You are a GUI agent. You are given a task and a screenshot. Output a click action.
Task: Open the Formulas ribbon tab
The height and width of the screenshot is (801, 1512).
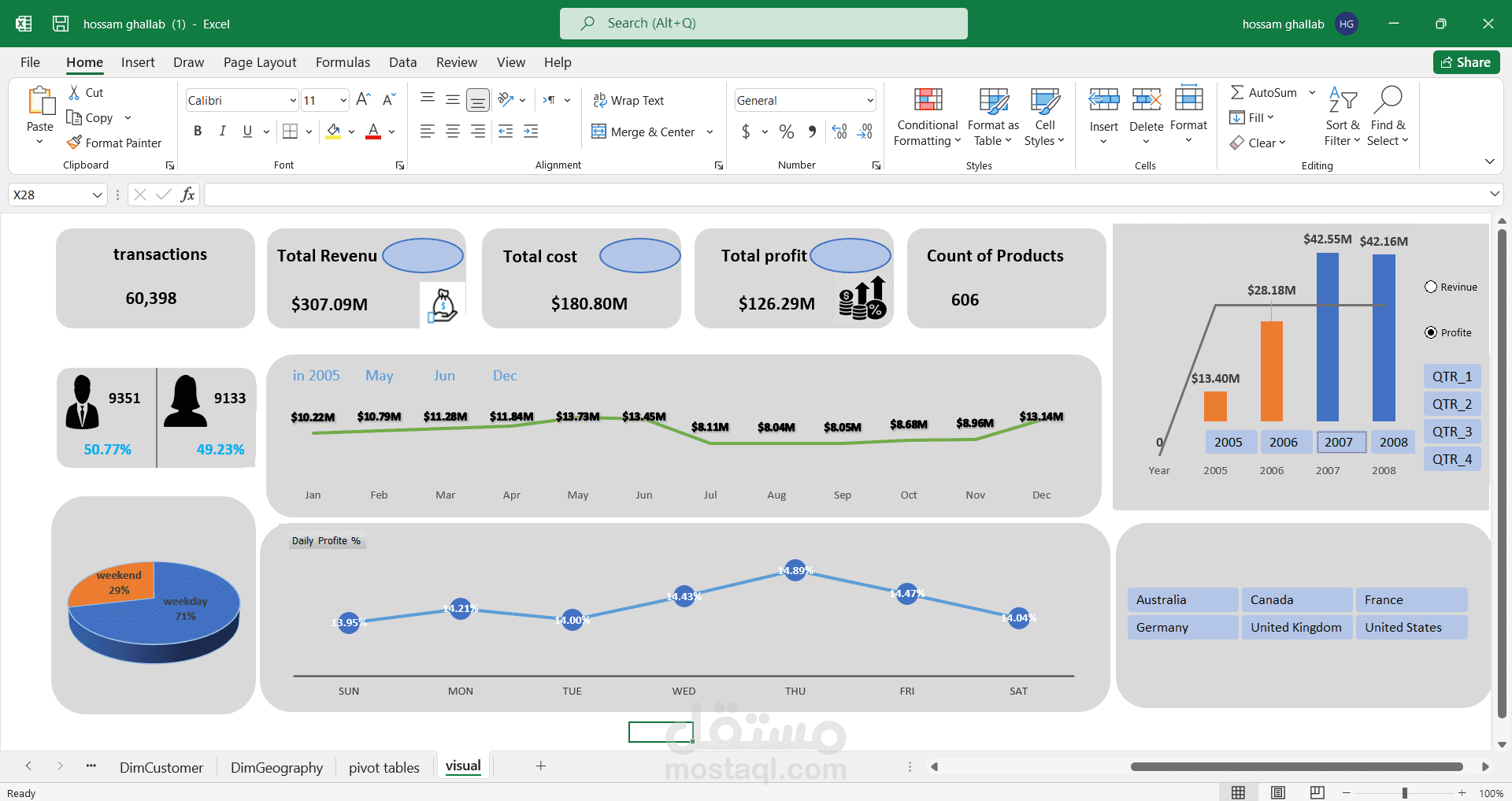point(343,62)
